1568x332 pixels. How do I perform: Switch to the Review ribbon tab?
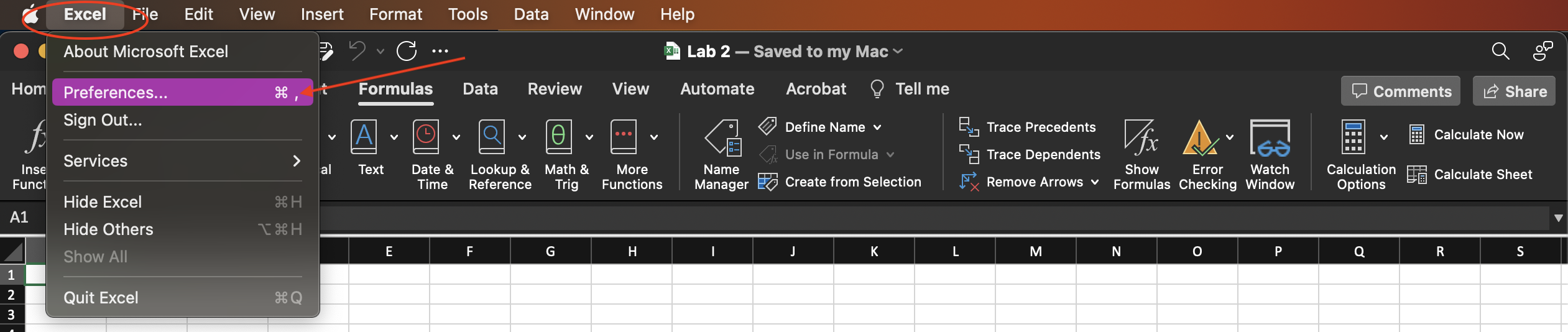click(554, 89)
